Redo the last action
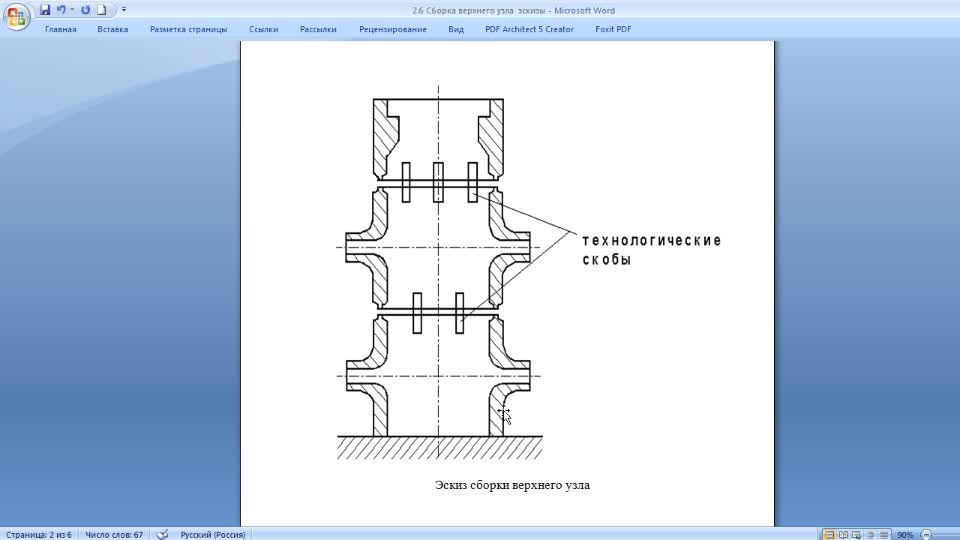 point(85,10)
